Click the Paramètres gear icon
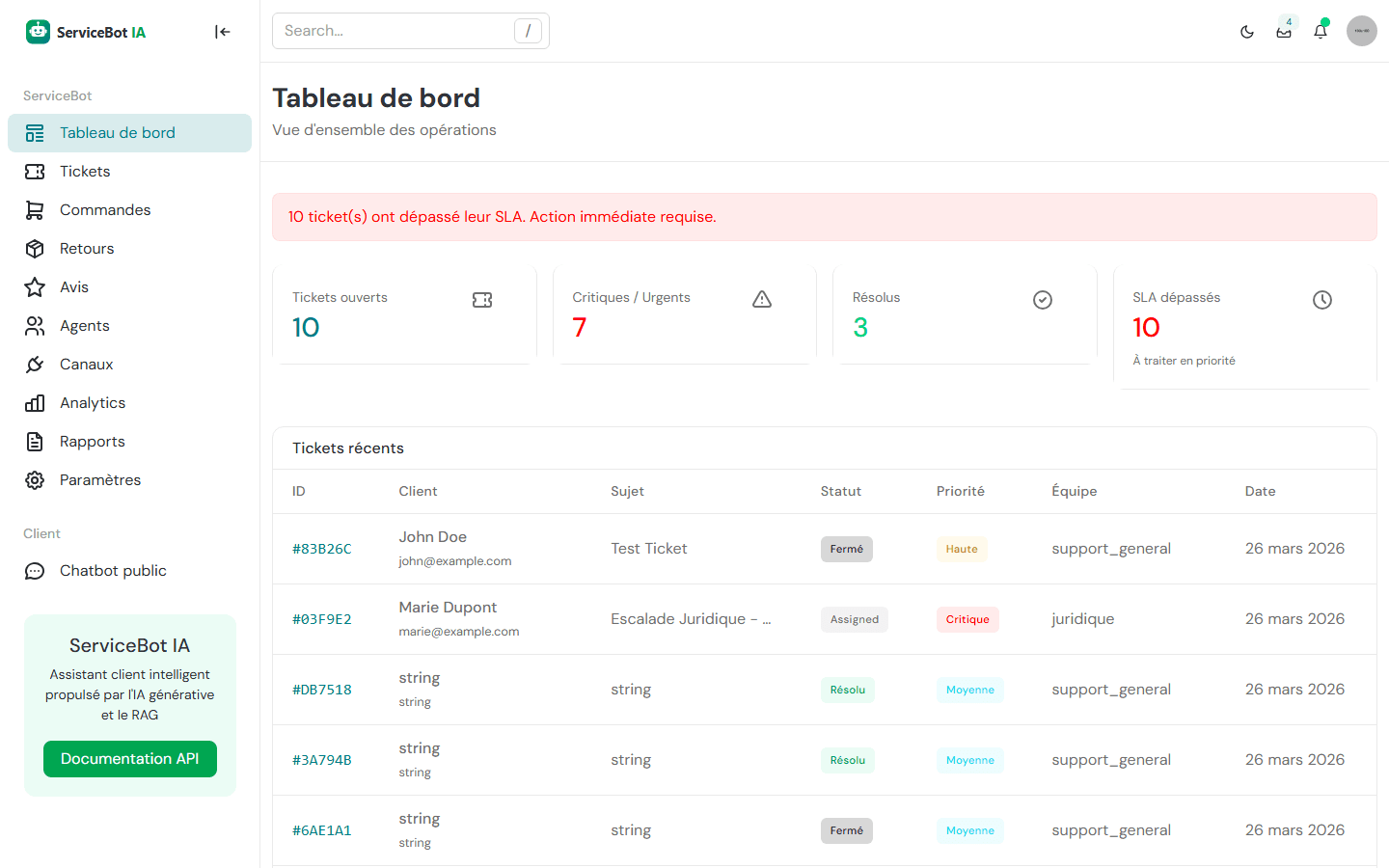This screenshot has width=1389, height=868. 35,480
